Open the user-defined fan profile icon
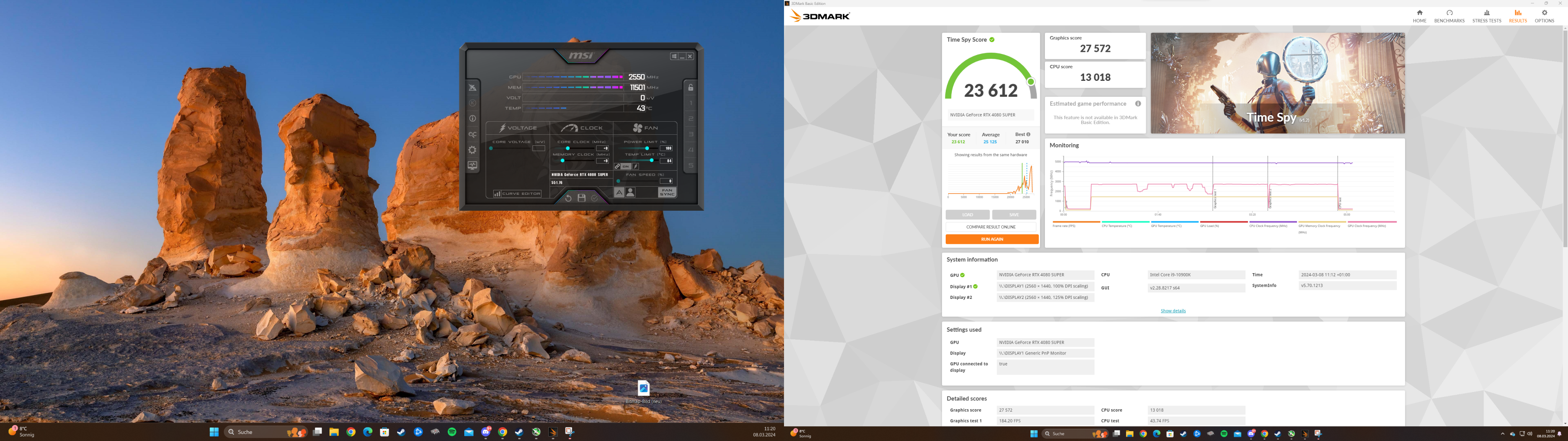Image resolution: width=1568 pixels, height=441 pixels. (x=630, y=192)
